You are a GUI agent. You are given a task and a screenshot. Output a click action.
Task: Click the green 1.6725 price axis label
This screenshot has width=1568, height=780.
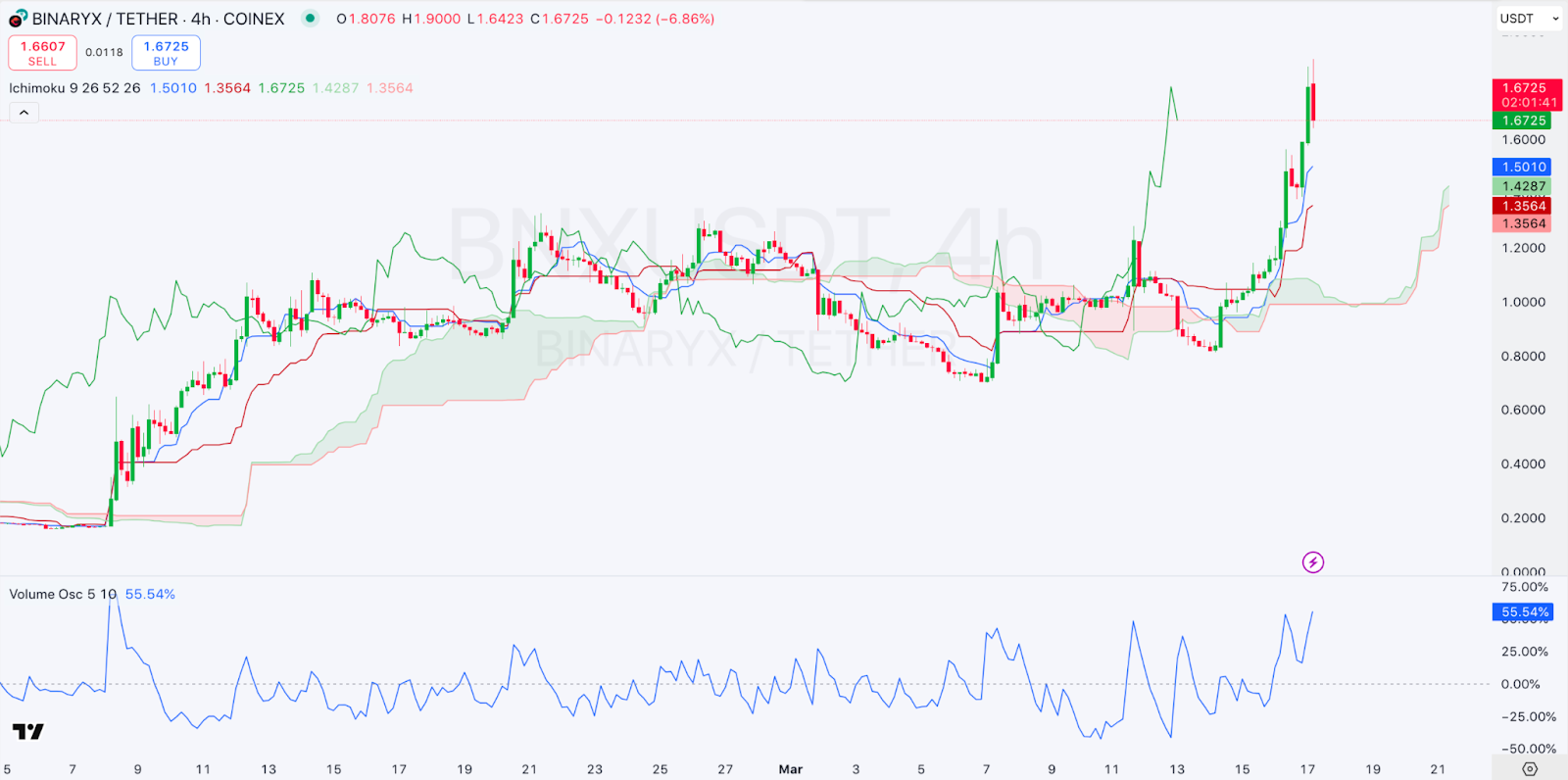[1522, 121]
